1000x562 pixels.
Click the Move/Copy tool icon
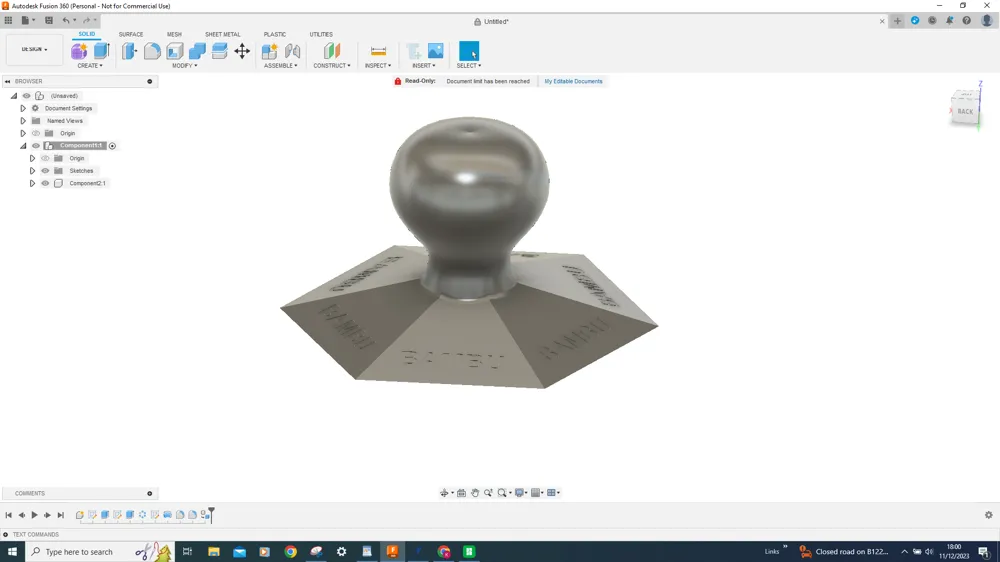[242, 51]
